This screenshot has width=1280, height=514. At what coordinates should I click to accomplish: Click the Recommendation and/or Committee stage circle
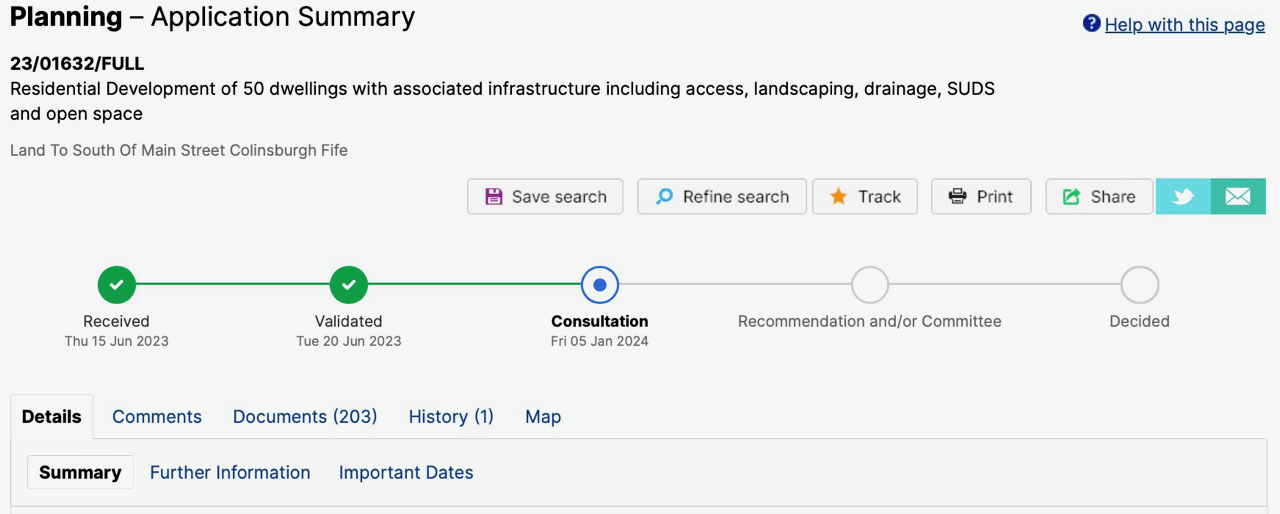click(870, 285)
